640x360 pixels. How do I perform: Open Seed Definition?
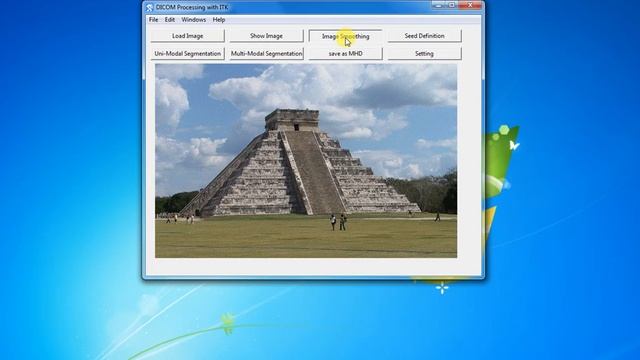[x=424, y=36]
